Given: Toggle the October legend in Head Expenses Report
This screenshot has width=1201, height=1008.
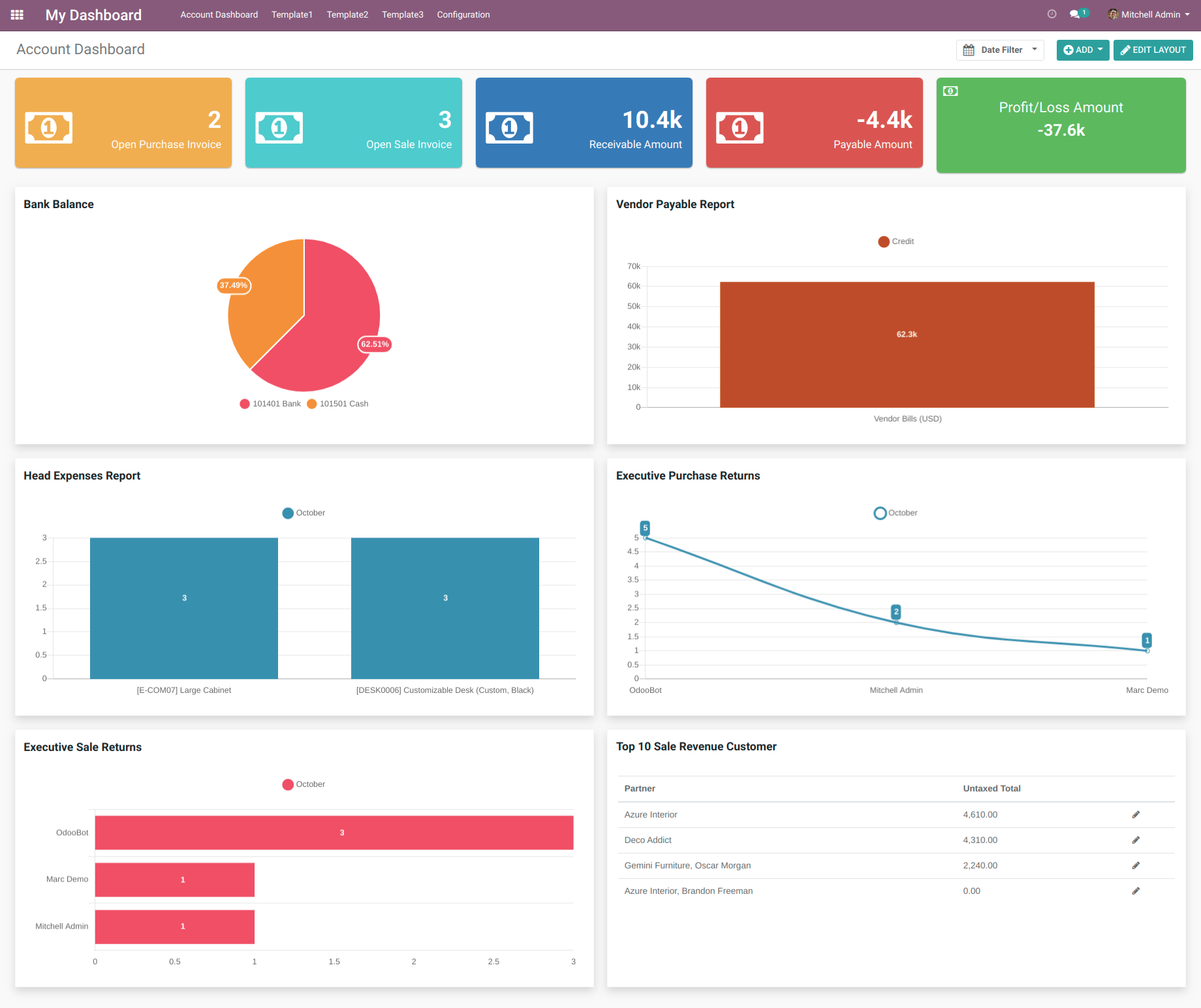Looking at the screenshot, I should point(304,512).
